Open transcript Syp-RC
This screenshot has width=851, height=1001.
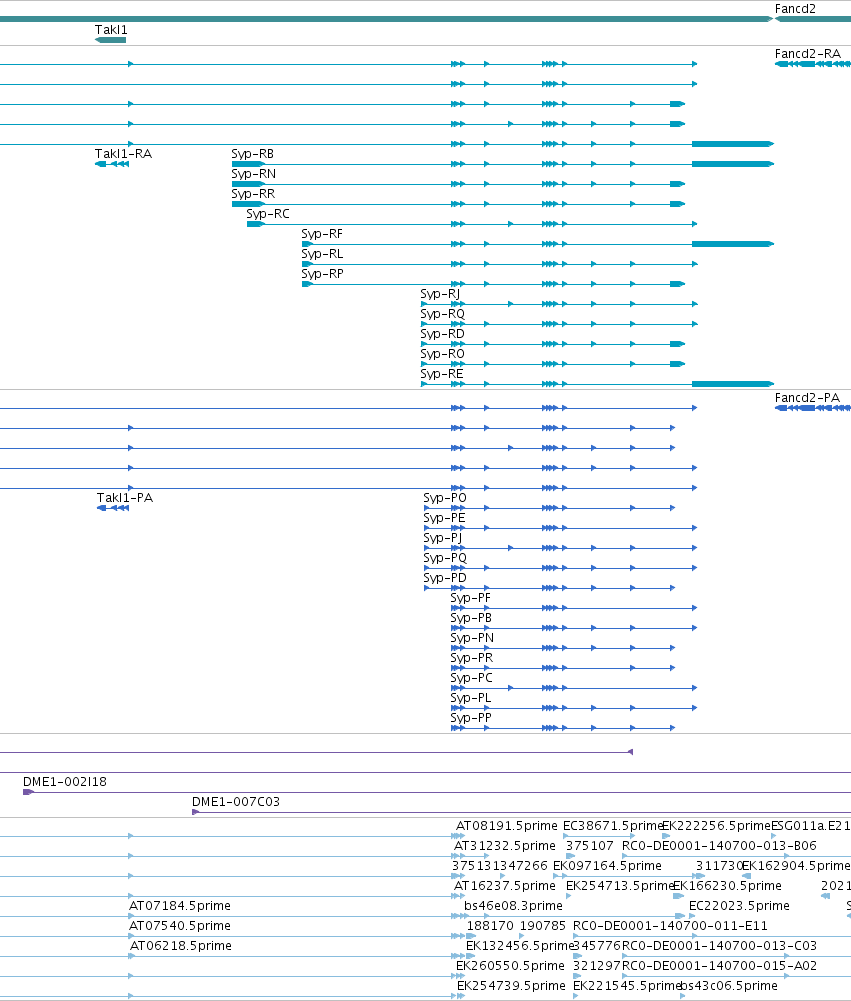[268, 214]
